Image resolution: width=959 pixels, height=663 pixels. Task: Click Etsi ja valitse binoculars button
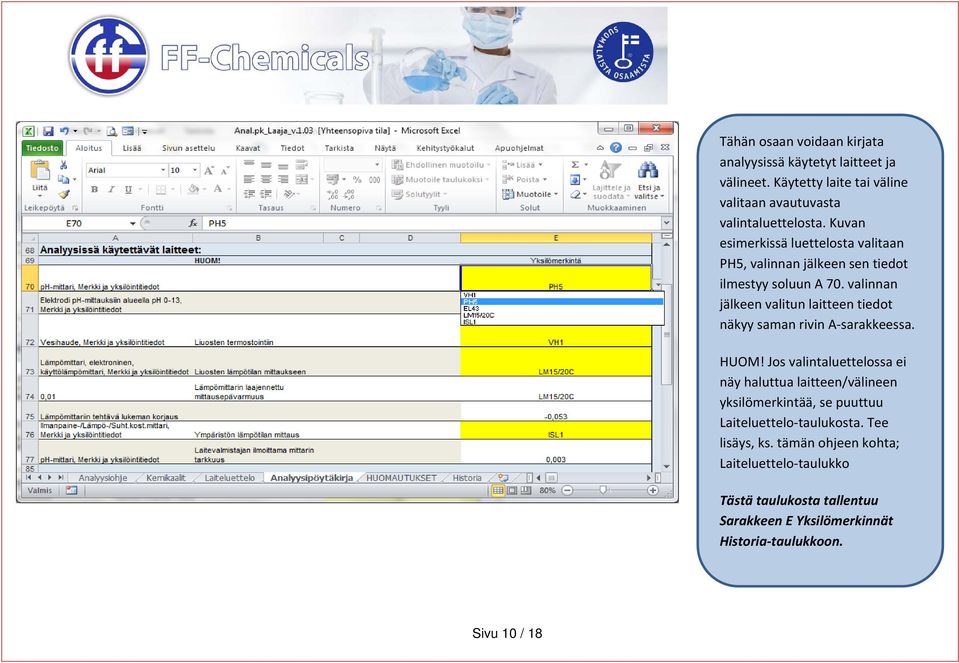coord(648,180)
